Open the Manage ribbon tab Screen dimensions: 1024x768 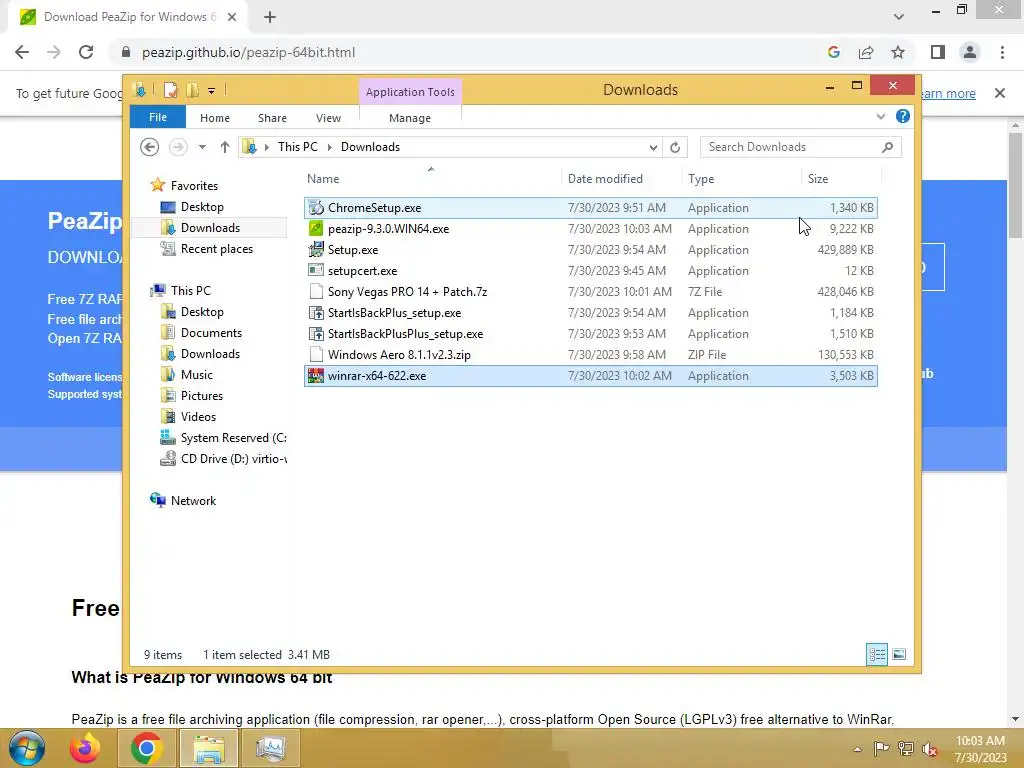click(x=410, y=118)
